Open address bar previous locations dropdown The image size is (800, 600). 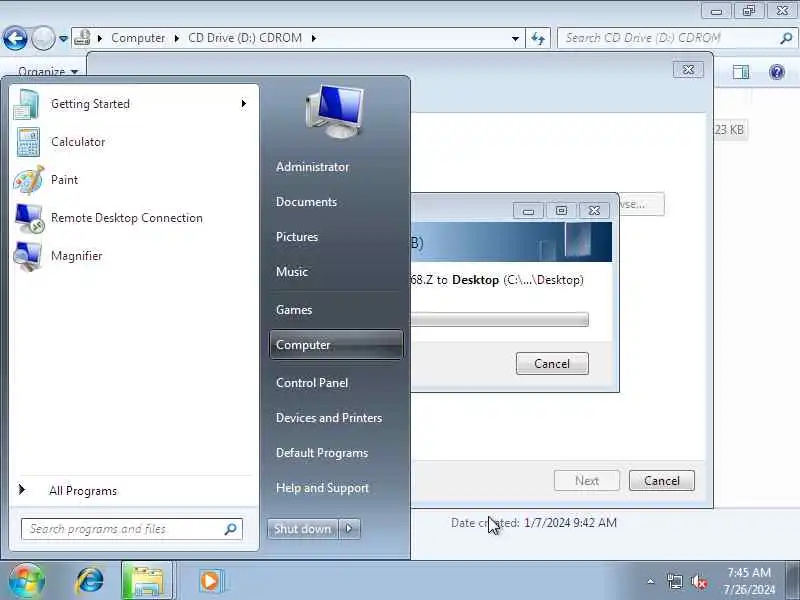(x=515, y=38)
